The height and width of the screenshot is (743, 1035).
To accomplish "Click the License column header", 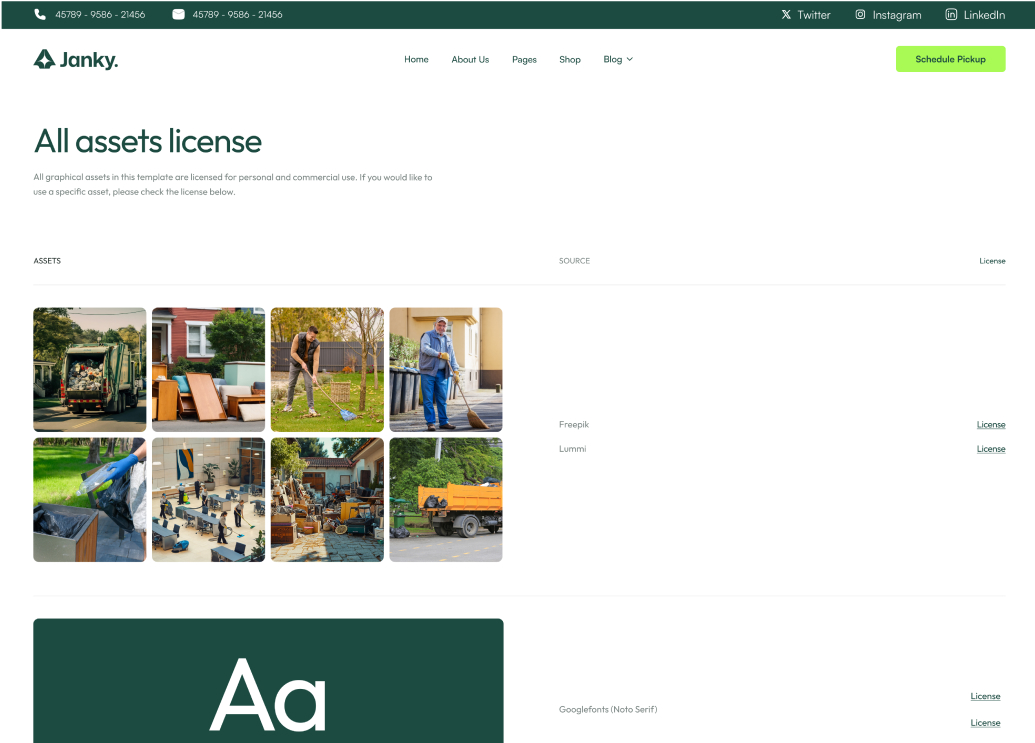I will 992,260.
